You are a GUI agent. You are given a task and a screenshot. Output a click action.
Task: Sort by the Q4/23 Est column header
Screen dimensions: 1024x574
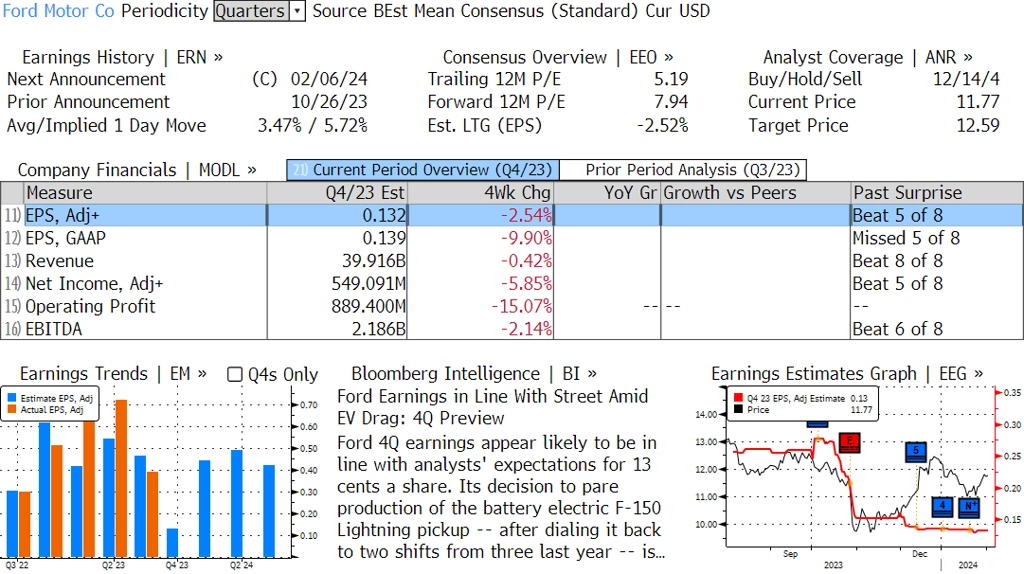tap(337, 193)
